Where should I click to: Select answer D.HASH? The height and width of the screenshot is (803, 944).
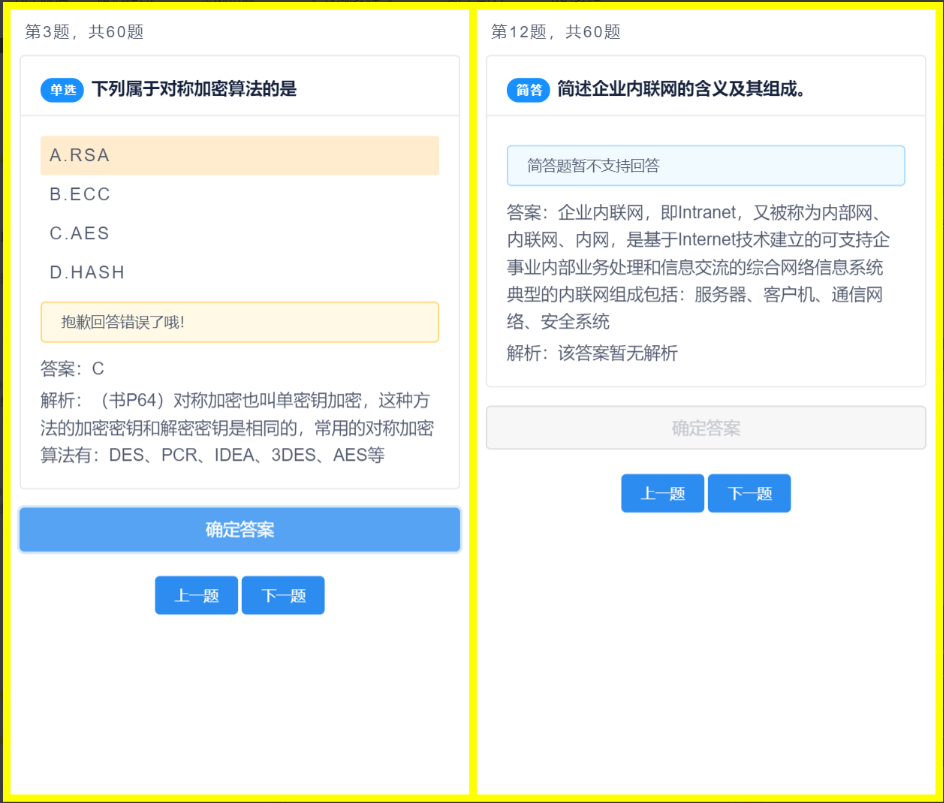[239, 272]
